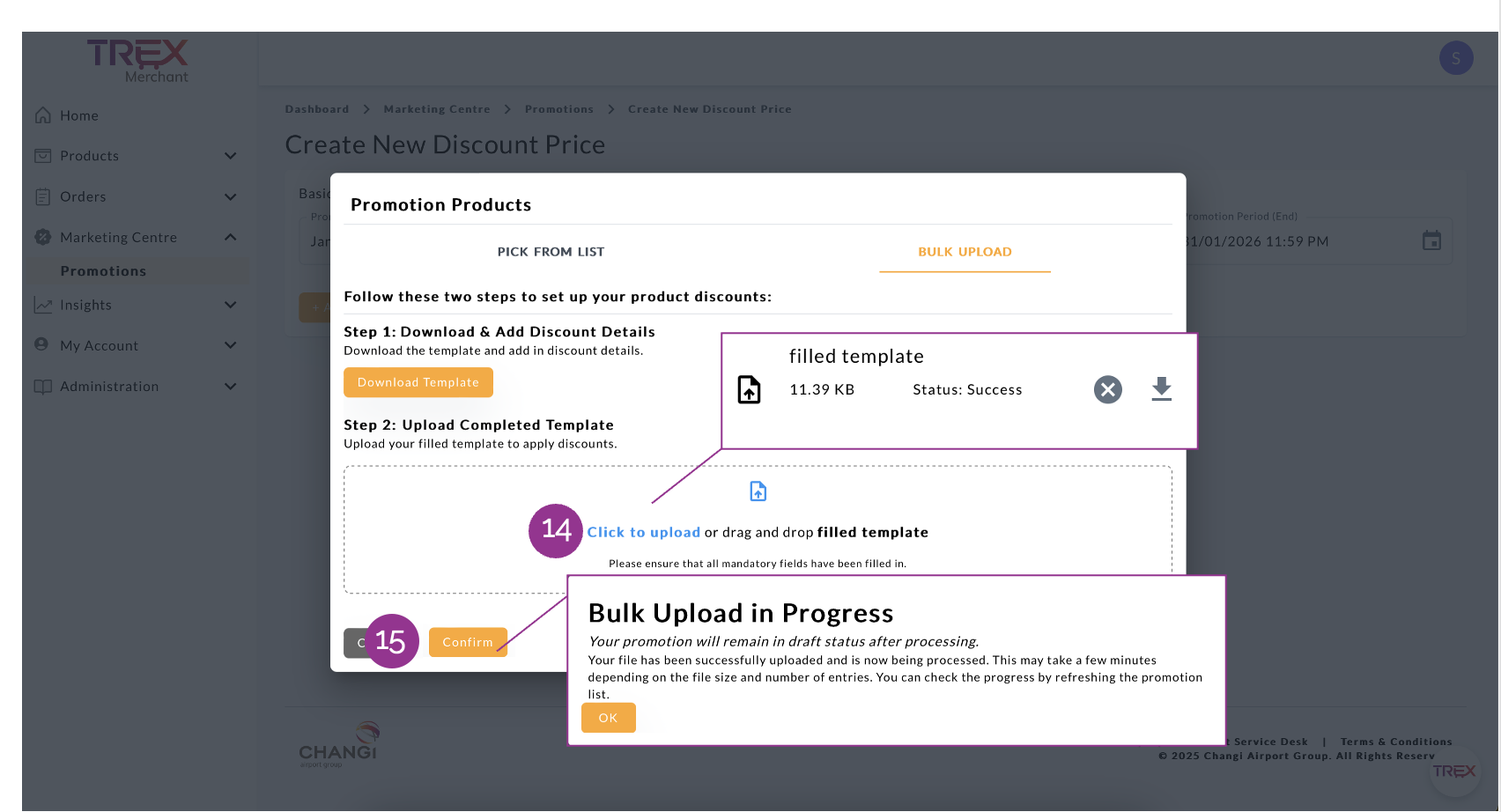
Task: Select the Bulk Upload tab
Action: click(965, 252)
